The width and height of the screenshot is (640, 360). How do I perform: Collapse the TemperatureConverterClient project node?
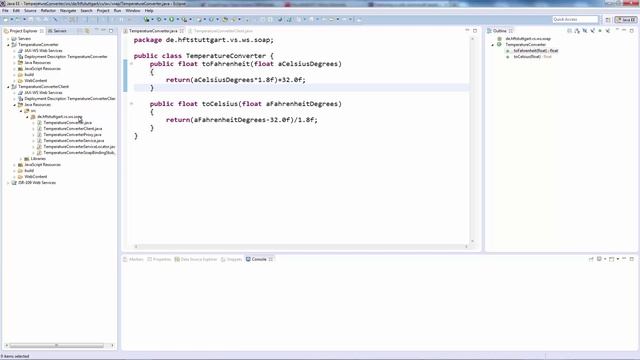coord(8,87)
